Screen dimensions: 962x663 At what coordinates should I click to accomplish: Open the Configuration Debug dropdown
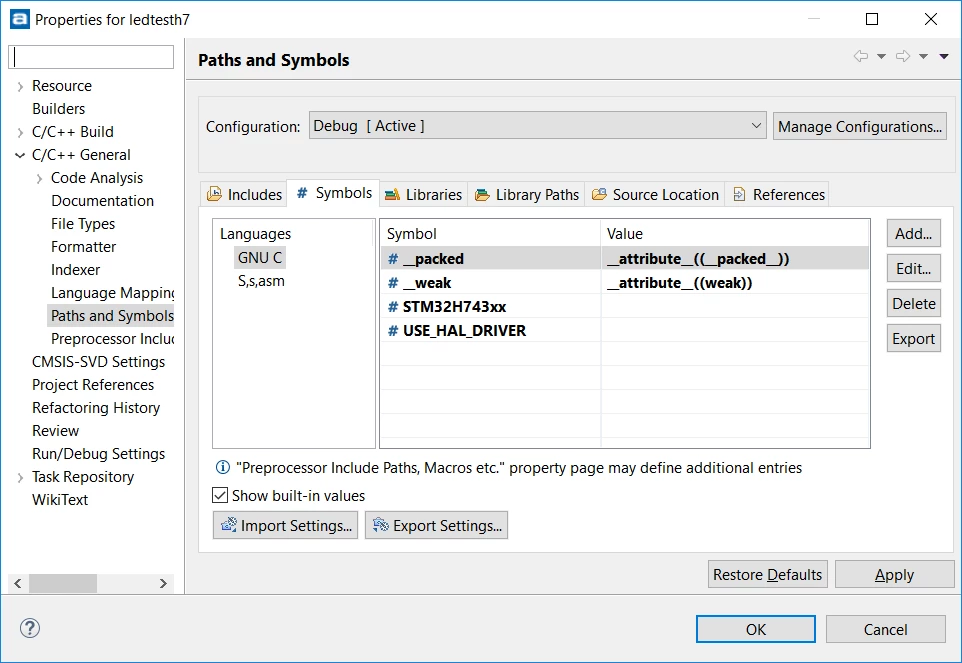pos(537,126)
